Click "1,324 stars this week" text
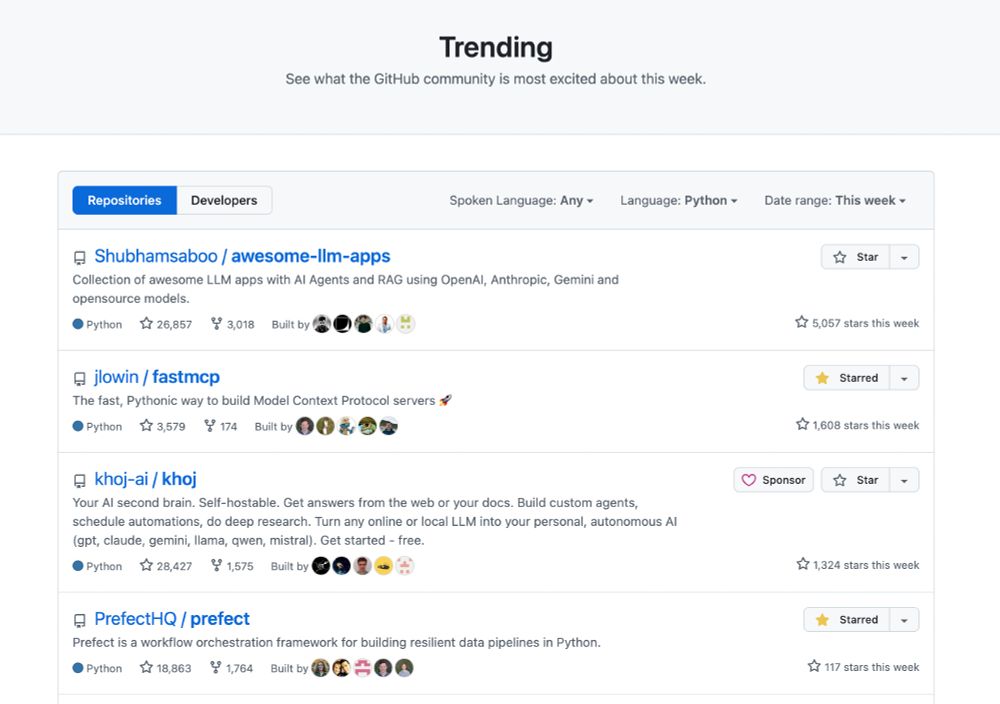 coord(858,564)
